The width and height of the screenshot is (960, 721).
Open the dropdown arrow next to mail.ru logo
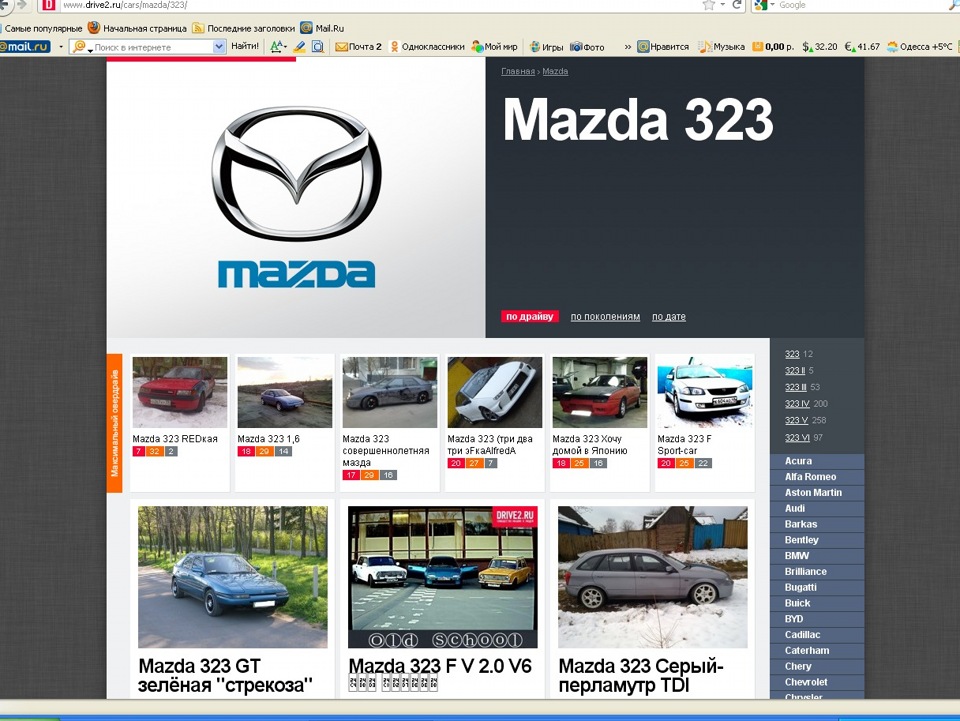61,47
